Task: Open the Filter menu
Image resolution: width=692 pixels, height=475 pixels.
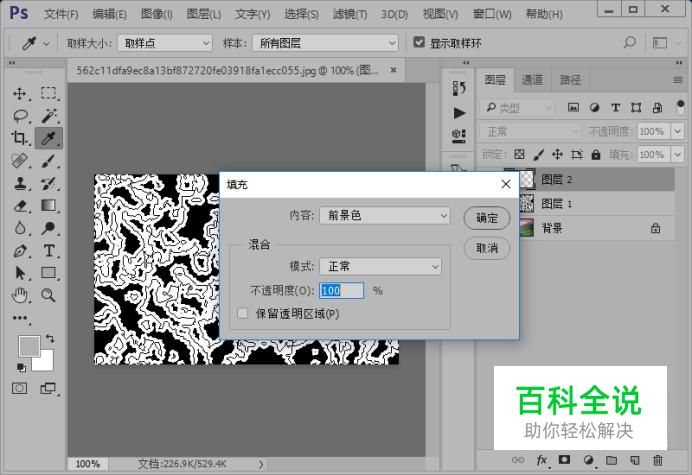Action: coord(350,14)
